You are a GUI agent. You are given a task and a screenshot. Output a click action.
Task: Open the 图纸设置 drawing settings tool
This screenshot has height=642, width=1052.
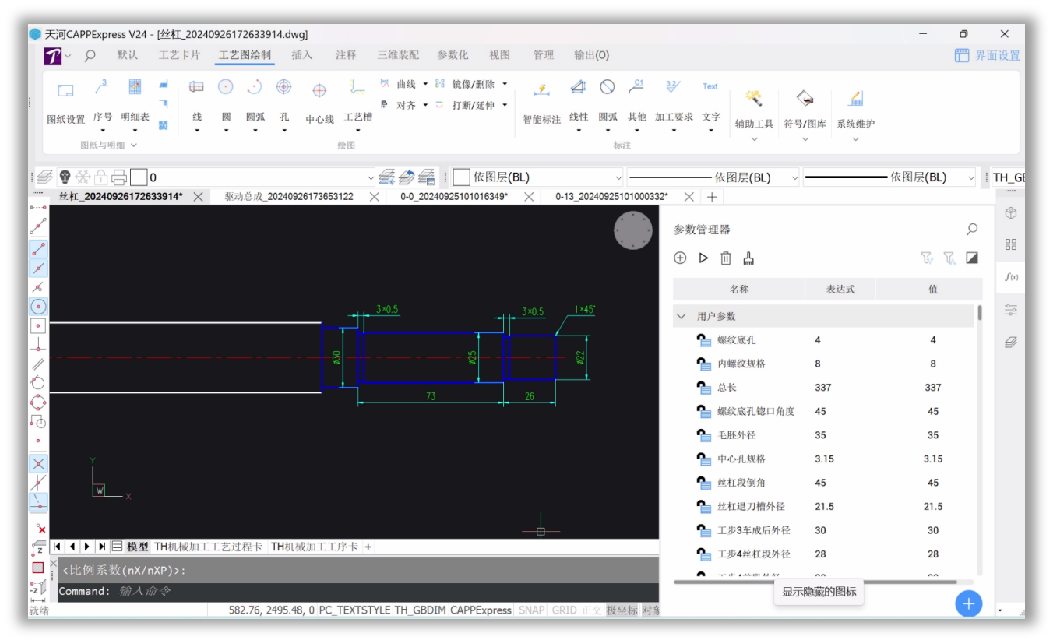tap(66, 102)
